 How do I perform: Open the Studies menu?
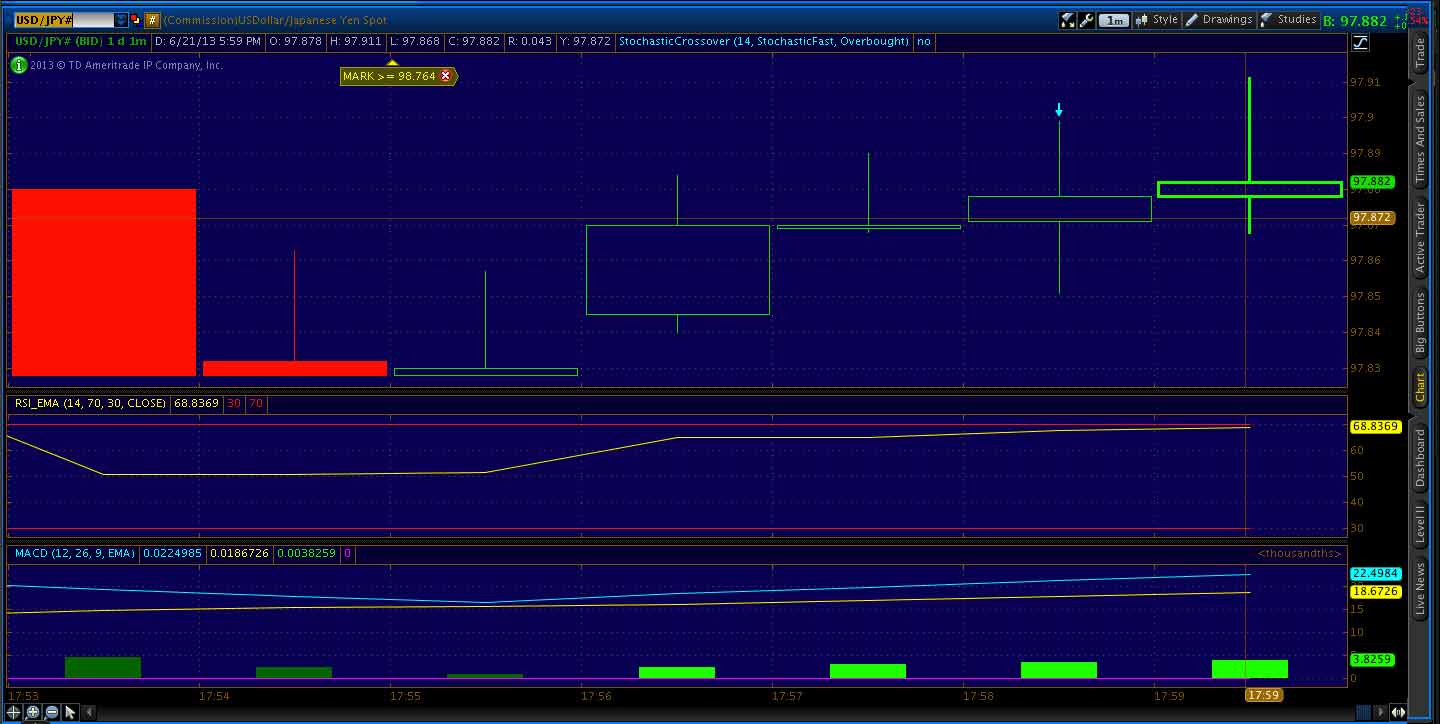[x=1289, y=20]
